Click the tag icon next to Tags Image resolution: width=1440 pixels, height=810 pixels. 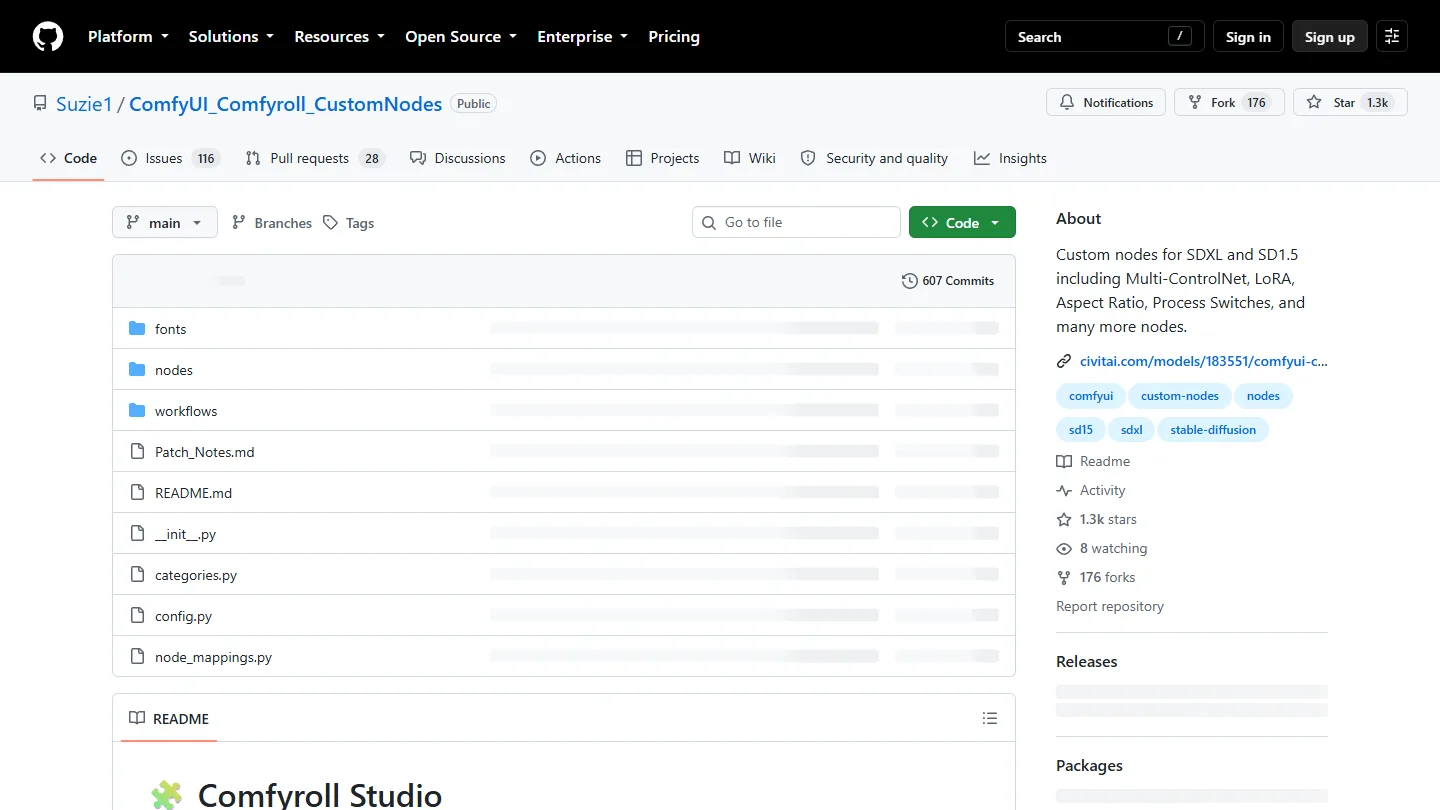pos(331,223)
